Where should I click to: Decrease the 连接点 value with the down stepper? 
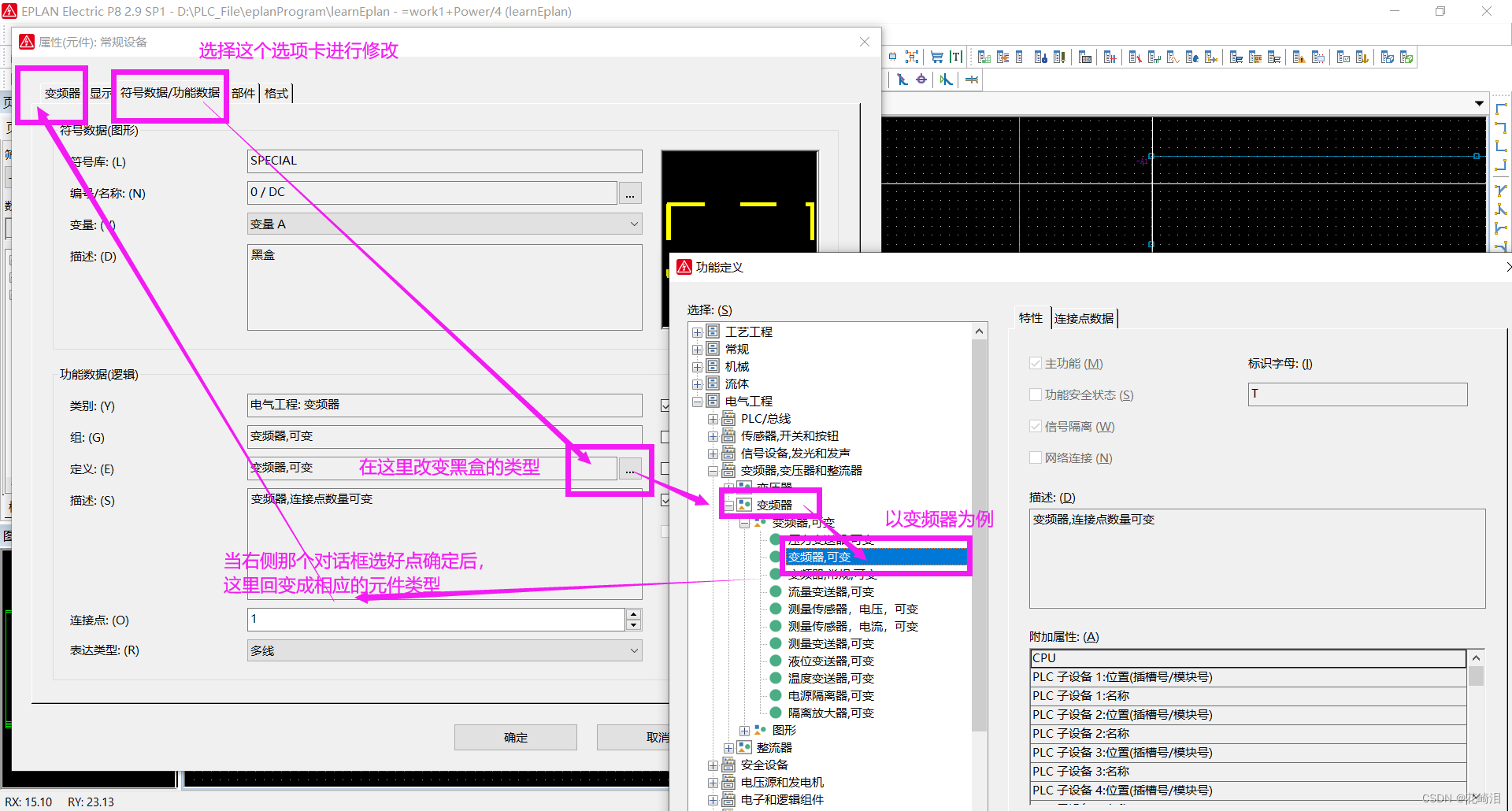[x=633, y=625]
